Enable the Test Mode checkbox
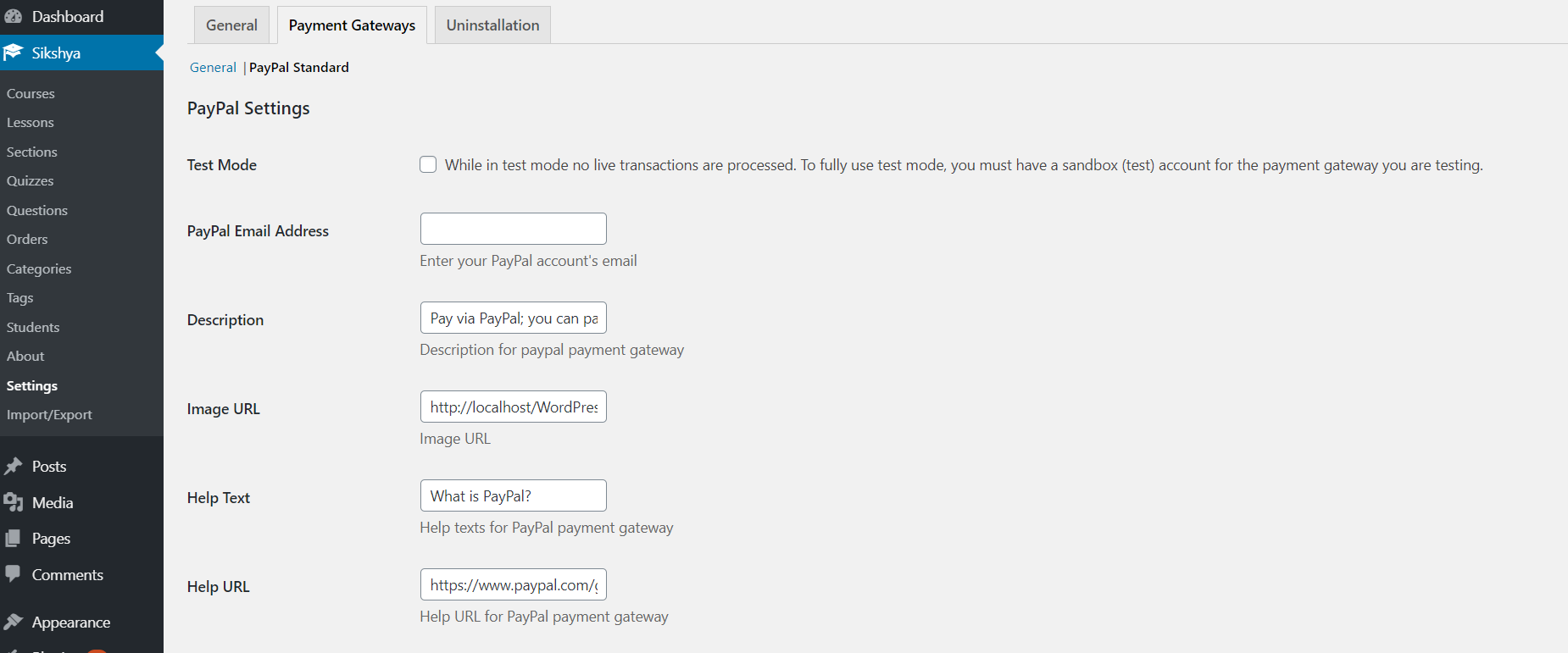1568x653 pixels. tap(428, 164)
